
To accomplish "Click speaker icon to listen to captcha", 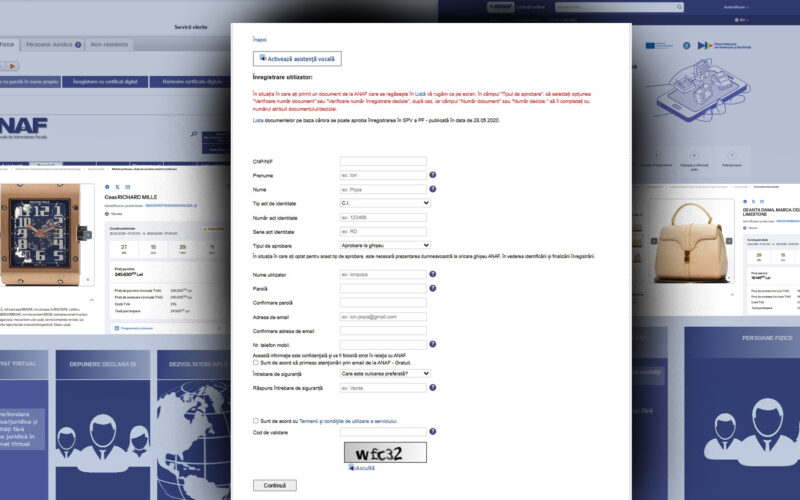I will [x=350, y=467].
